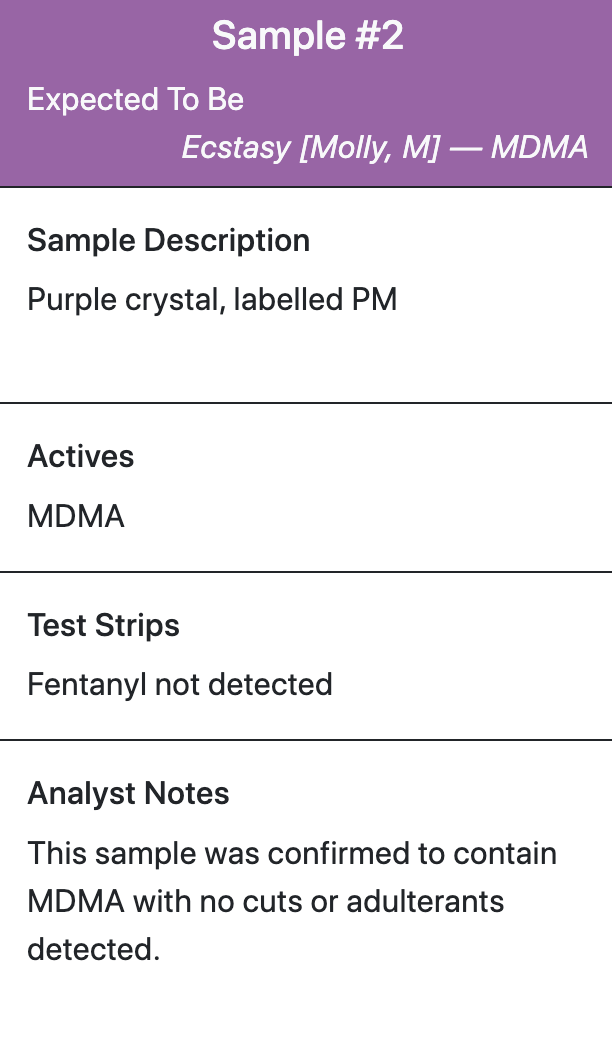The image size is (612, 1040).
Task: Click the divider above Analyst Notes
Action: (x=306, y=739)
